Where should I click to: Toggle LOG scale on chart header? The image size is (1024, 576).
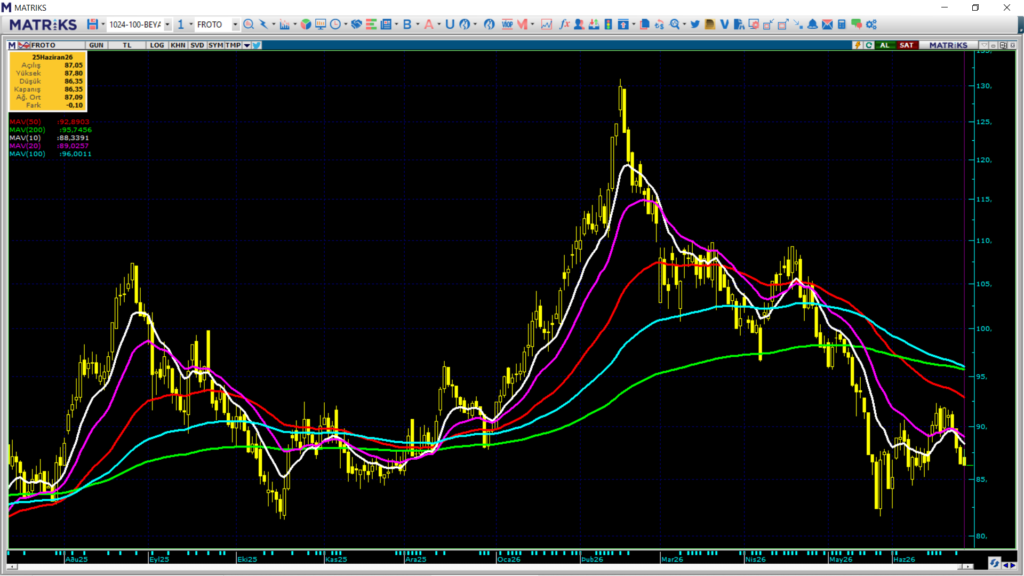[x=157, y=45]
